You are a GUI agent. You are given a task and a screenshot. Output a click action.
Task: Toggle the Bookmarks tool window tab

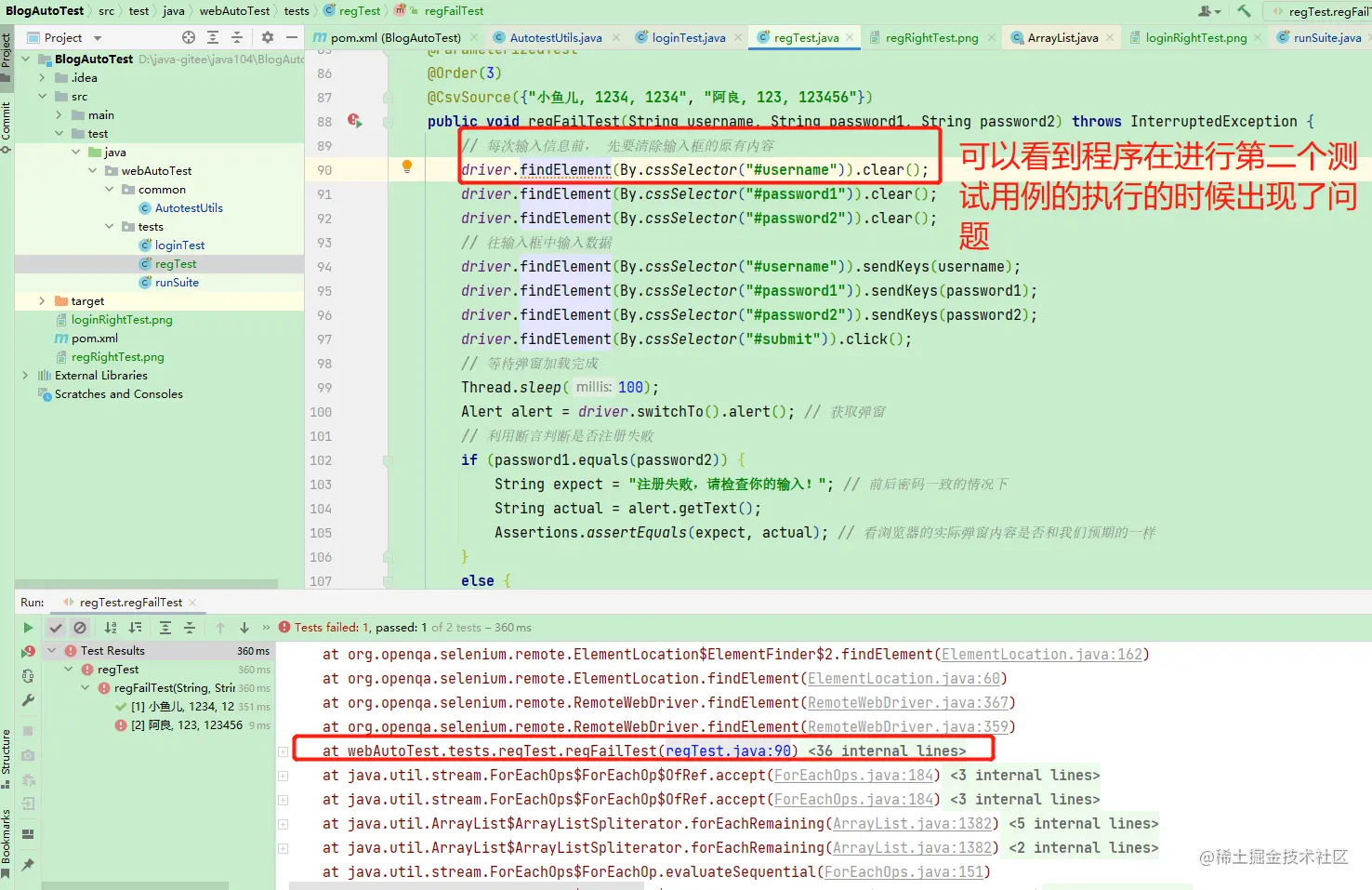[x=7, y=842]
